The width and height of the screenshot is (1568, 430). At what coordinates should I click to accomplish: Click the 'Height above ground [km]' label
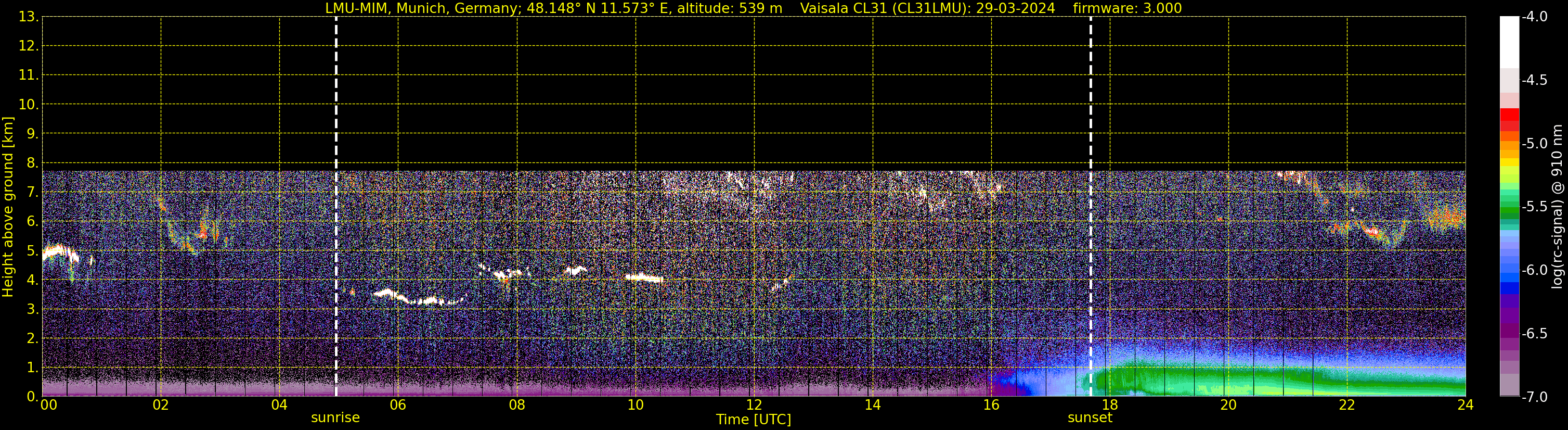(8, 207)
